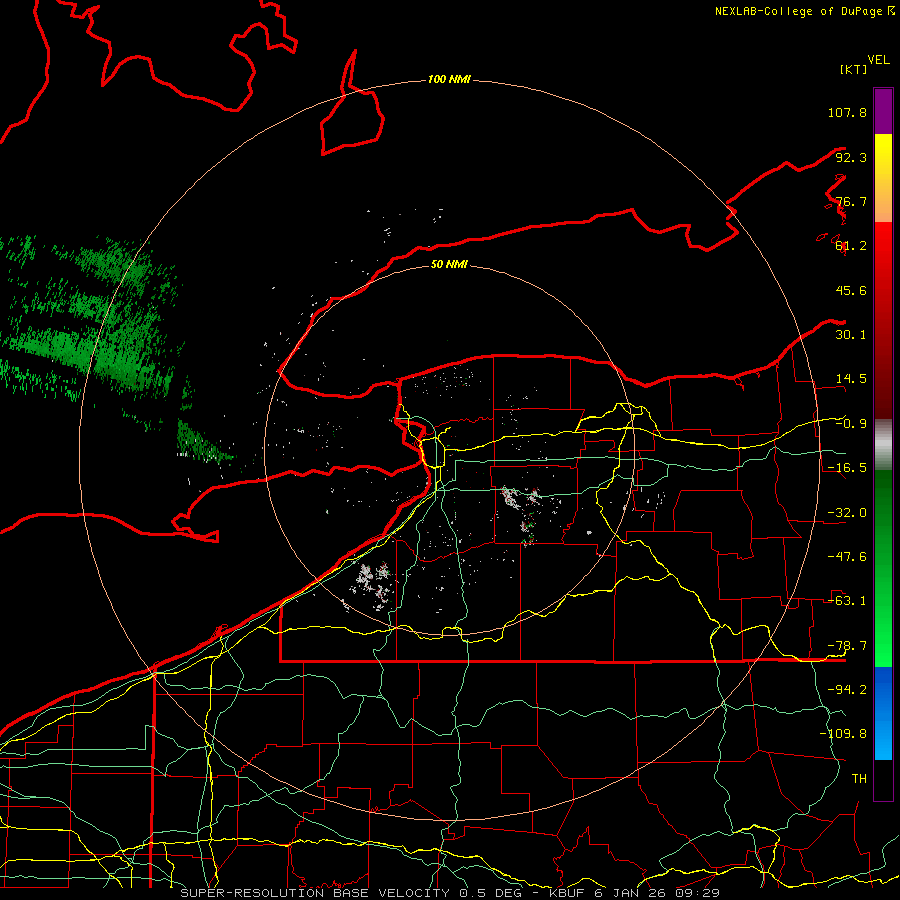
Task: Select the 107.8 velocity scale value
Action: click(x=847, y=112)
